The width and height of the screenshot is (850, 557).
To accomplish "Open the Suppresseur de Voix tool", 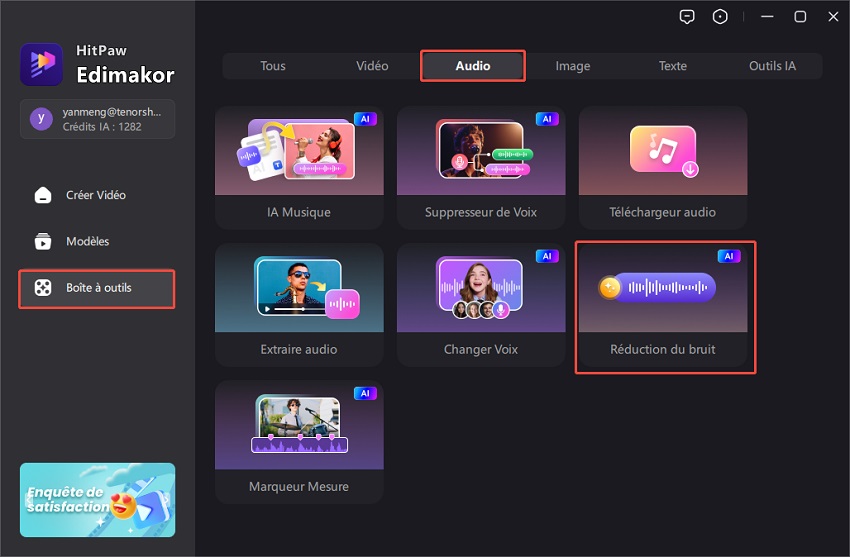I will click(481, 168).
